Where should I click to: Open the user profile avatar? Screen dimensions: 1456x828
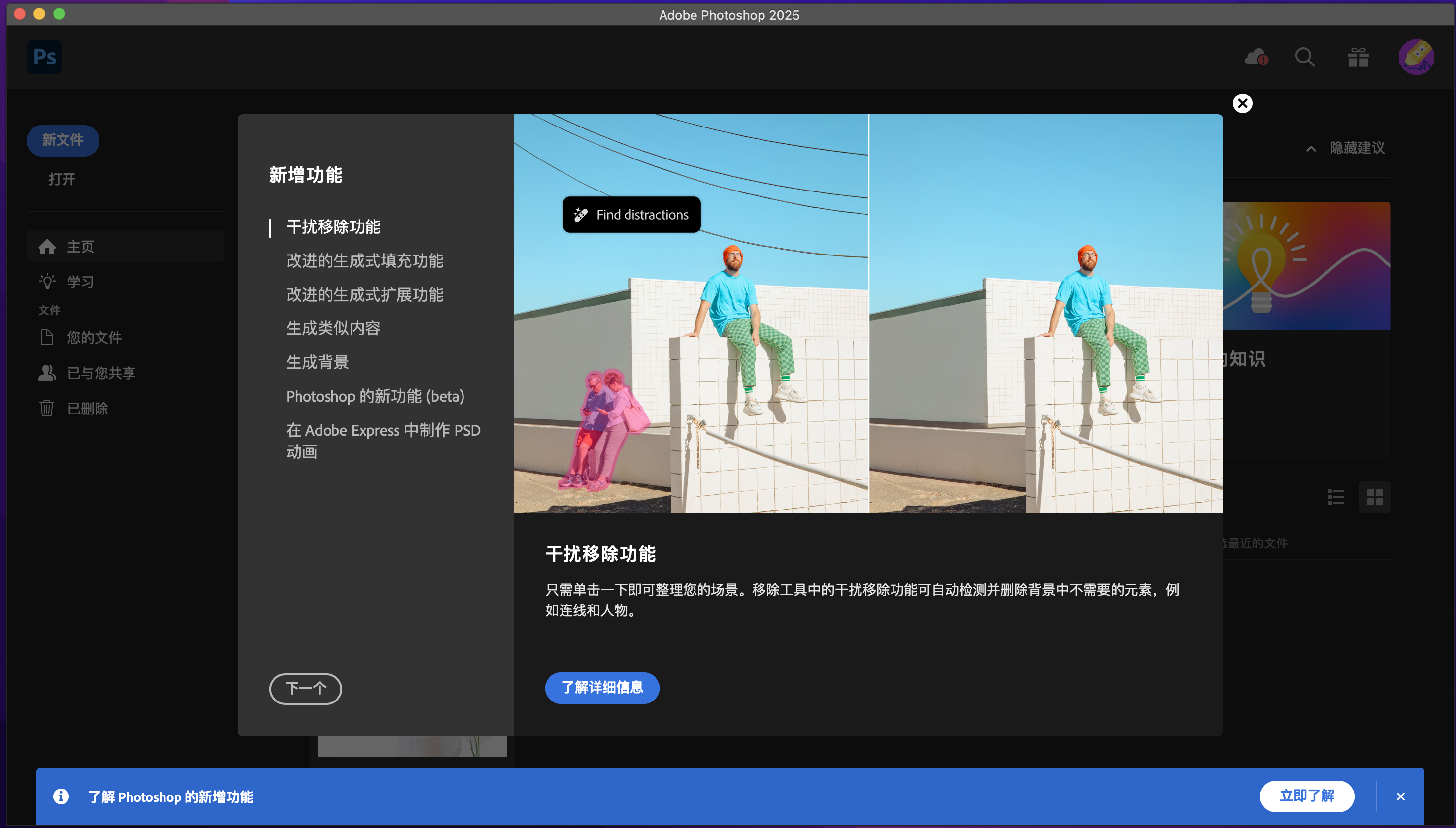1416,57
